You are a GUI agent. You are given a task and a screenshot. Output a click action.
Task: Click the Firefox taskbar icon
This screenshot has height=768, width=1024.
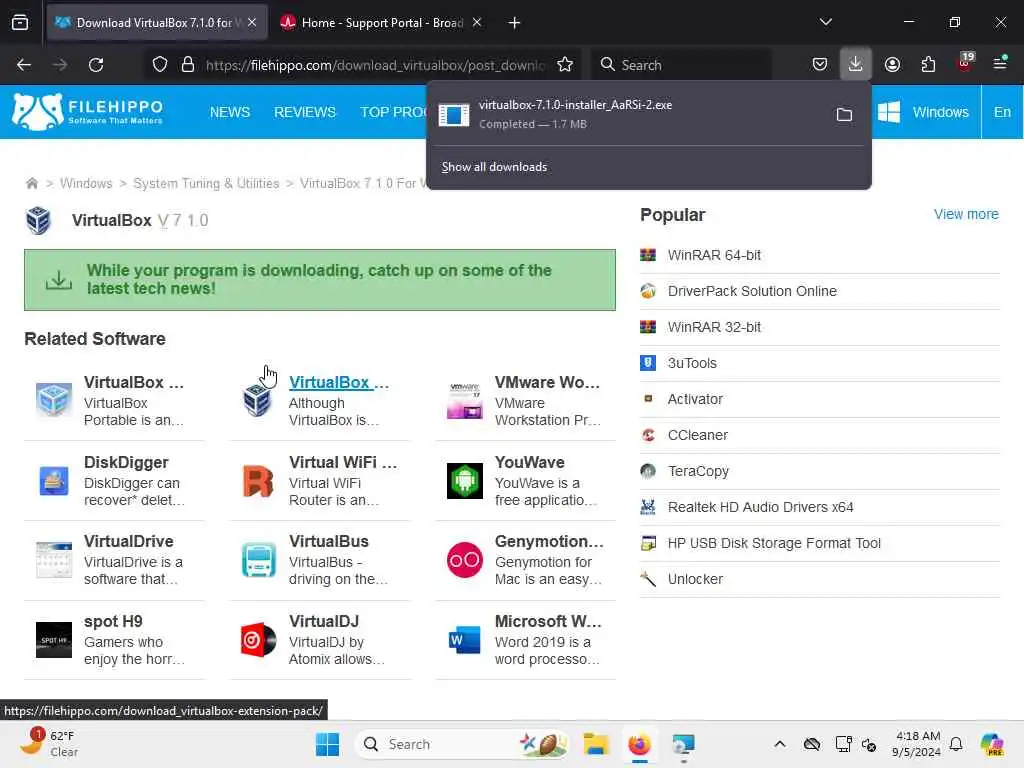(x=639, y=744)
